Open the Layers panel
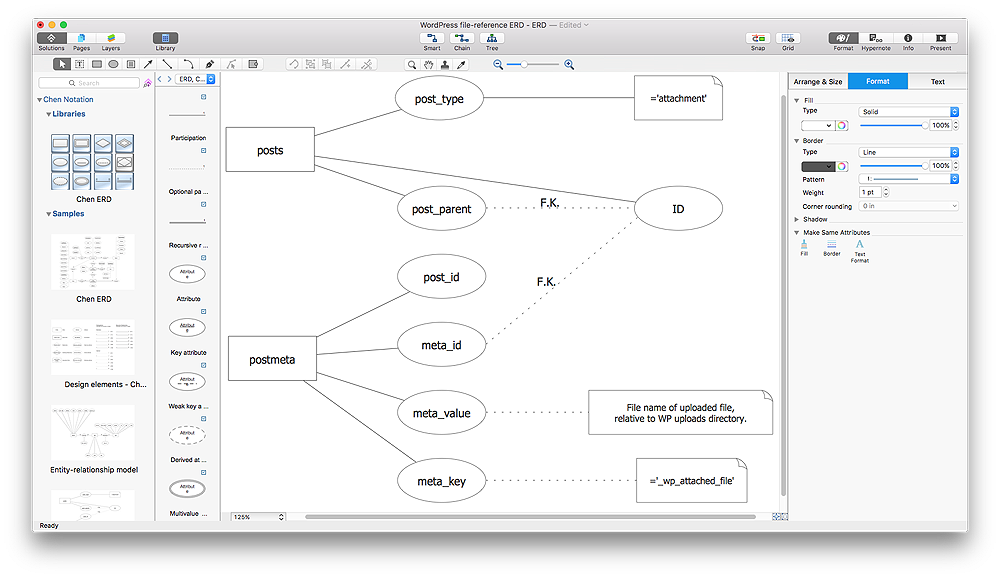The height and width of the screenshot is (578, 1000). pyautogui.click(x=111, y=38)
